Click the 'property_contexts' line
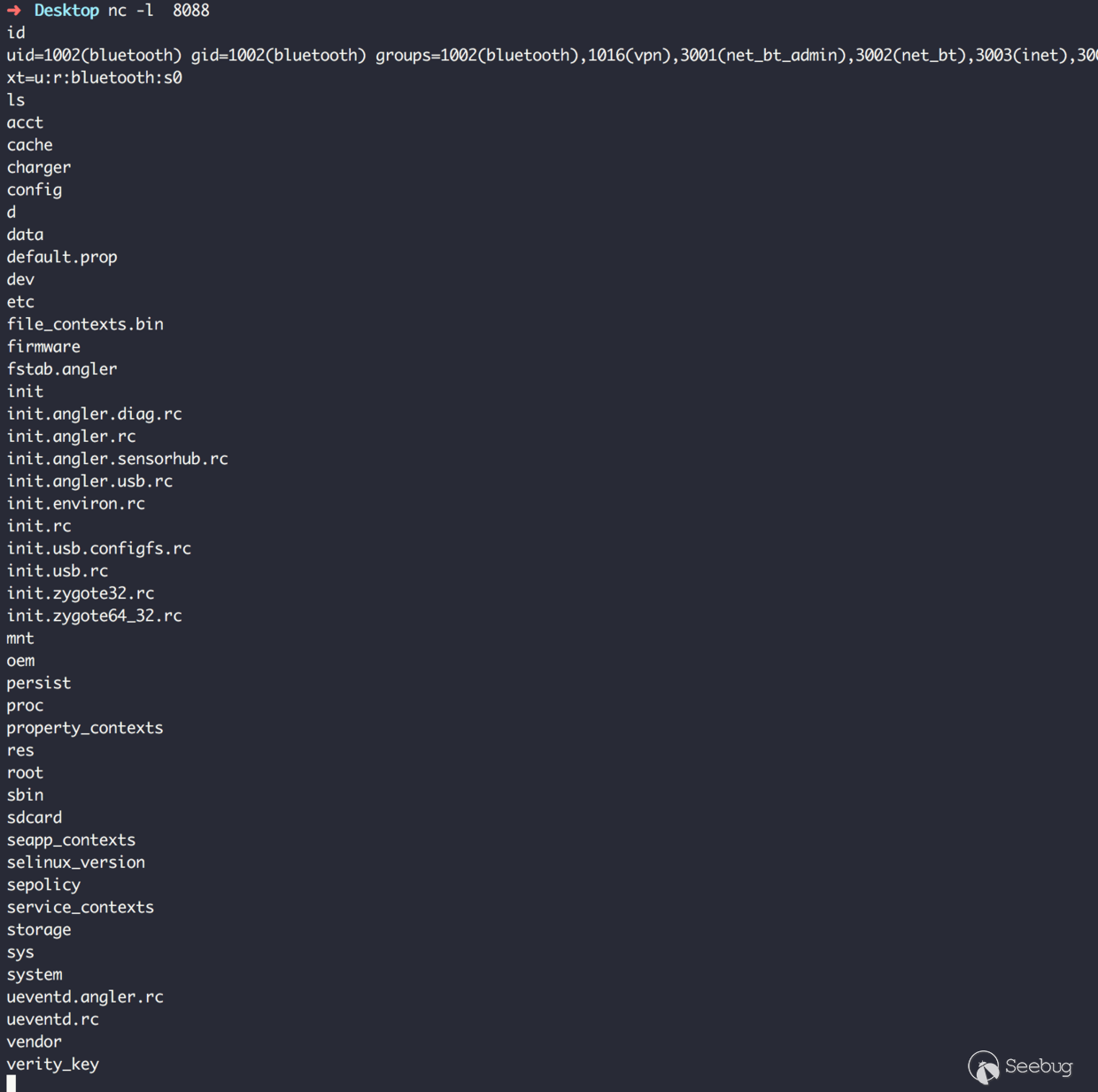The width and height of the screenshot is (1098, 1092). [x=85, y=728]
